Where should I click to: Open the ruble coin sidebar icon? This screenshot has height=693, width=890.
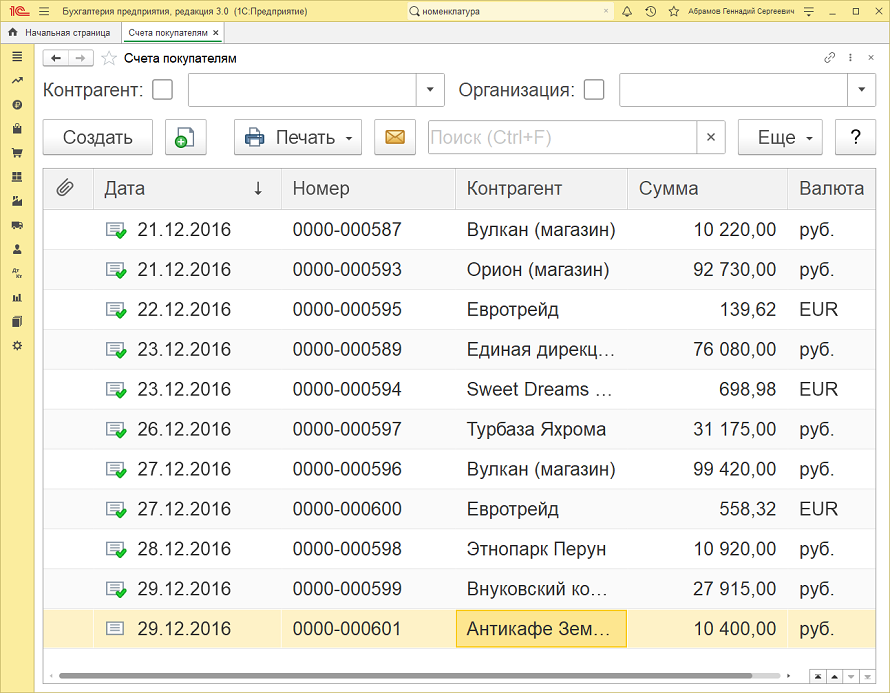[17, 105]
